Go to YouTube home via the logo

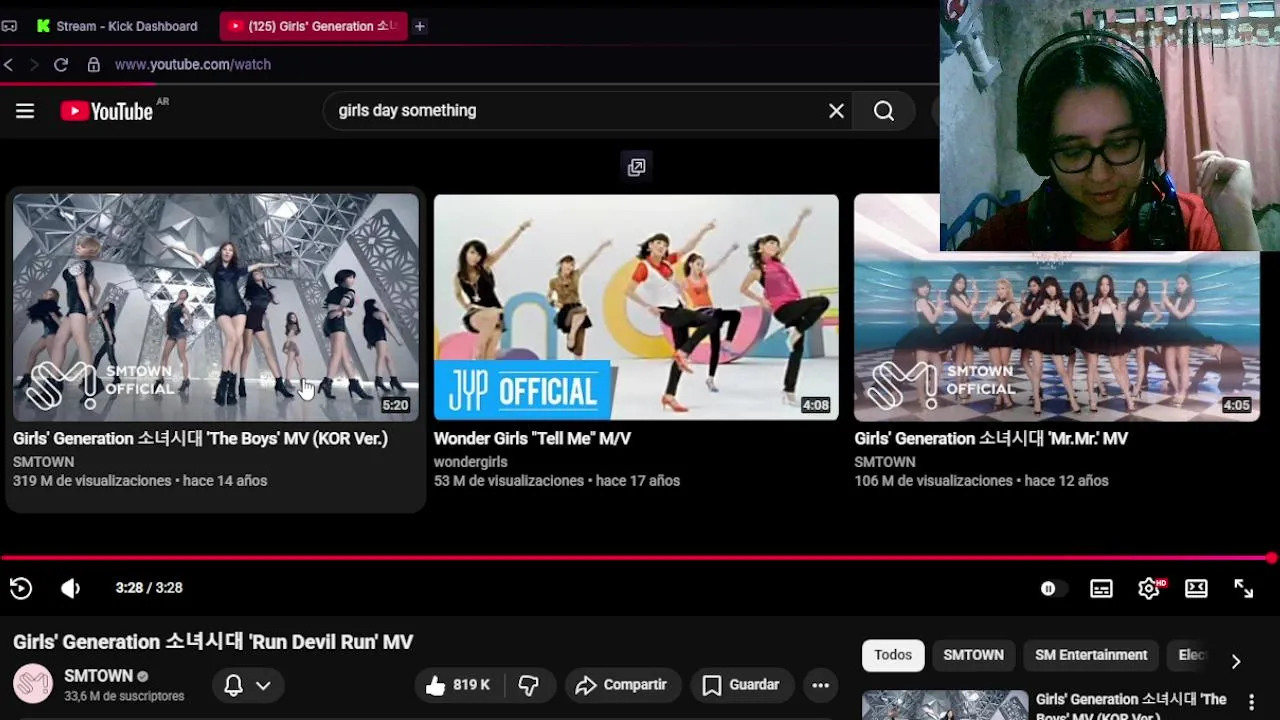coord(107,111)
